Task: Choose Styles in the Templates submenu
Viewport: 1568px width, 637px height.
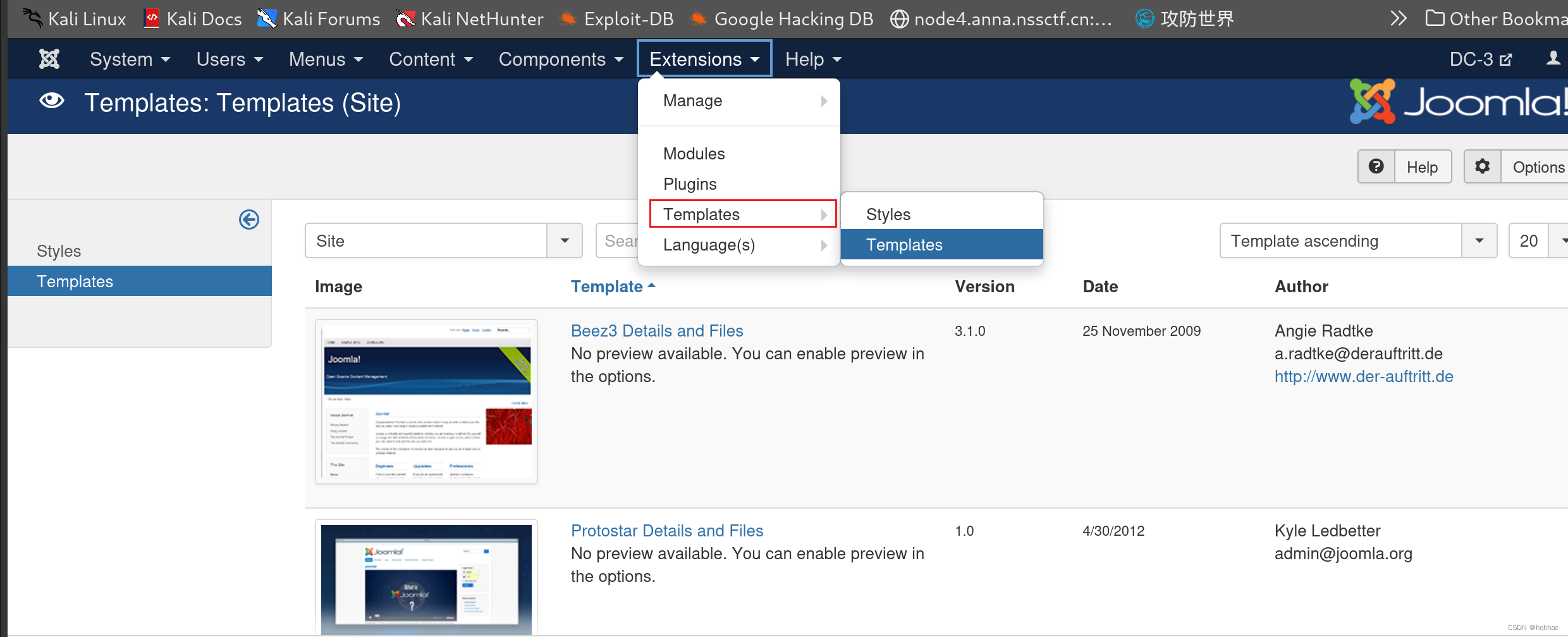Action: (x=942, y=214)
